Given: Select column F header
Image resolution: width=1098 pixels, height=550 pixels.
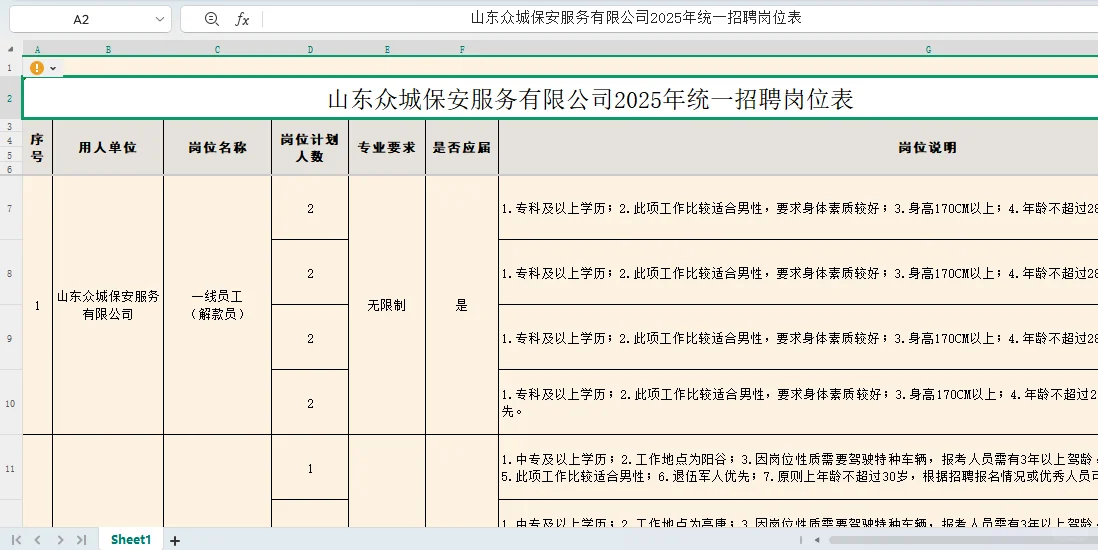Looking at the screenshot, I should pyautogui.click(x=462, y=49).
